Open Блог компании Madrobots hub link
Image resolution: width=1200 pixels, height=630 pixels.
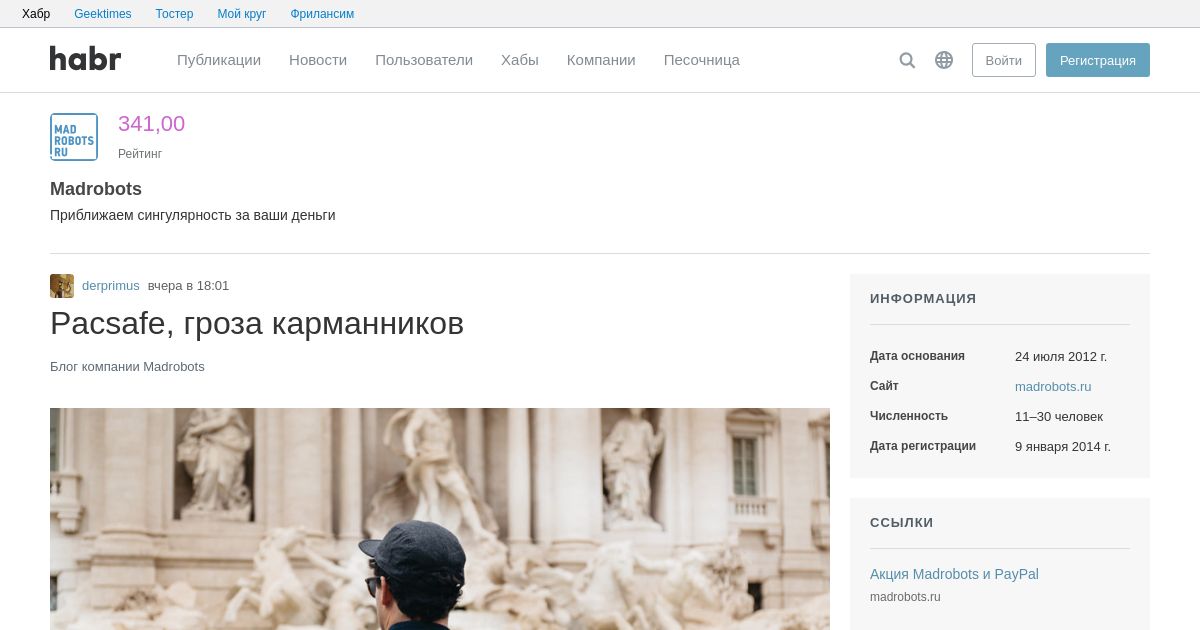[x=127, y=367]
